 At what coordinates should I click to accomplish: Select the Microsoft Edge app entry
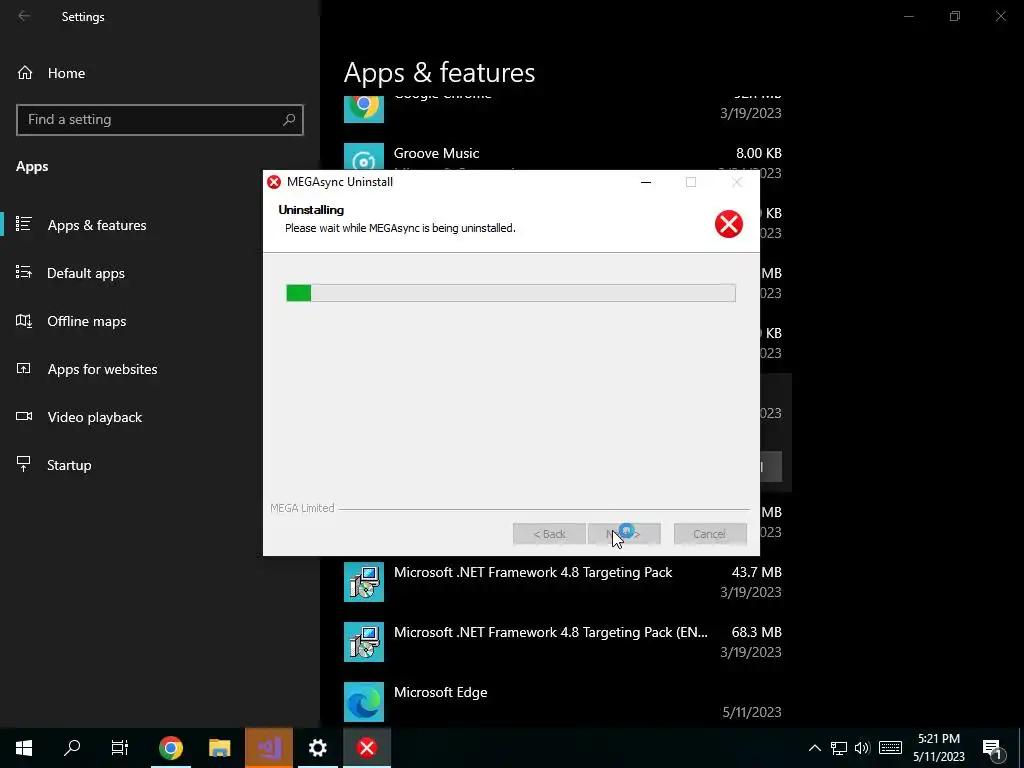click(563, 702)
